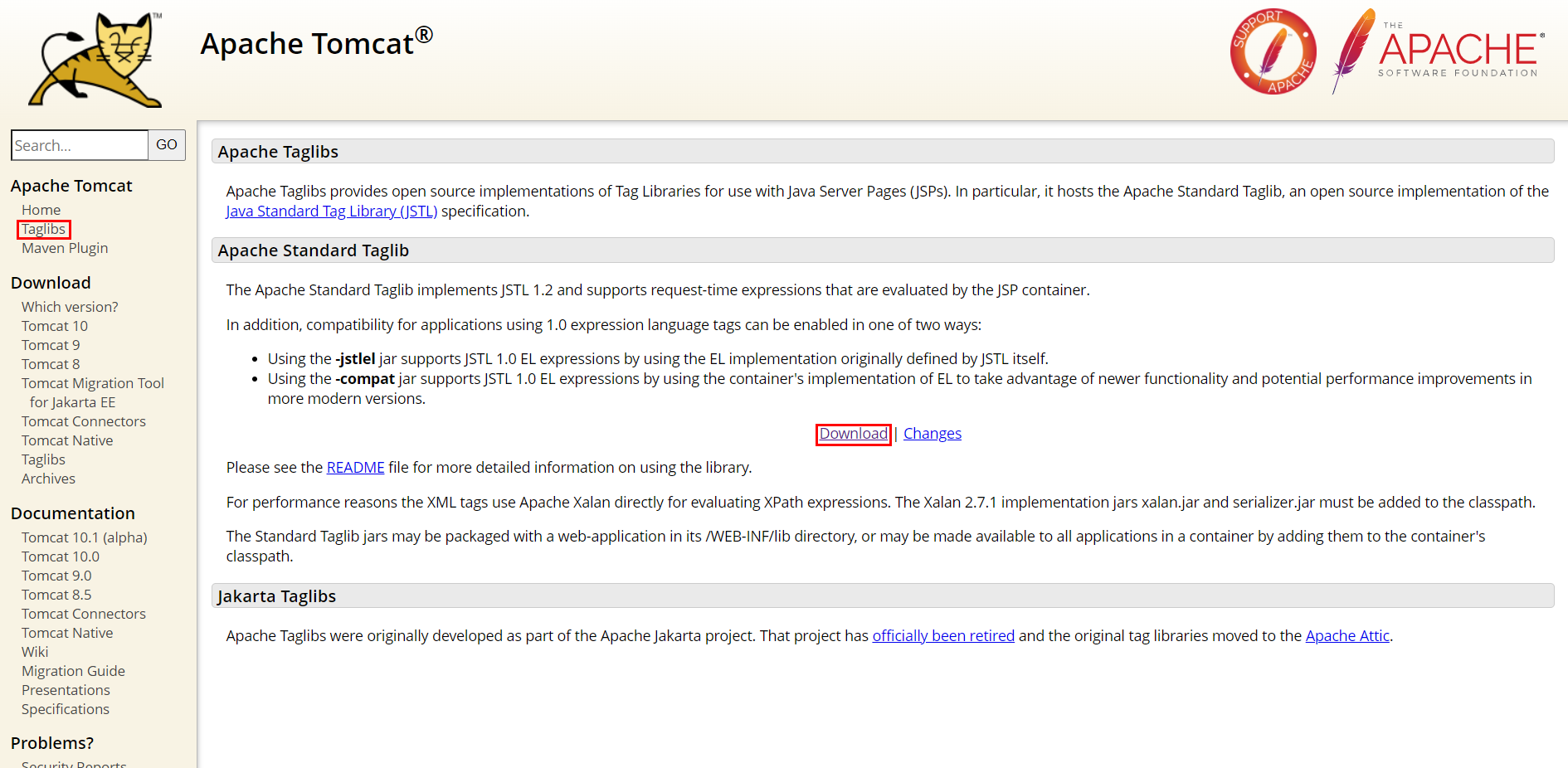This screenshot has height=768, width=1568.
Task: Open the Archives link
Action: [x=48, y=479]
